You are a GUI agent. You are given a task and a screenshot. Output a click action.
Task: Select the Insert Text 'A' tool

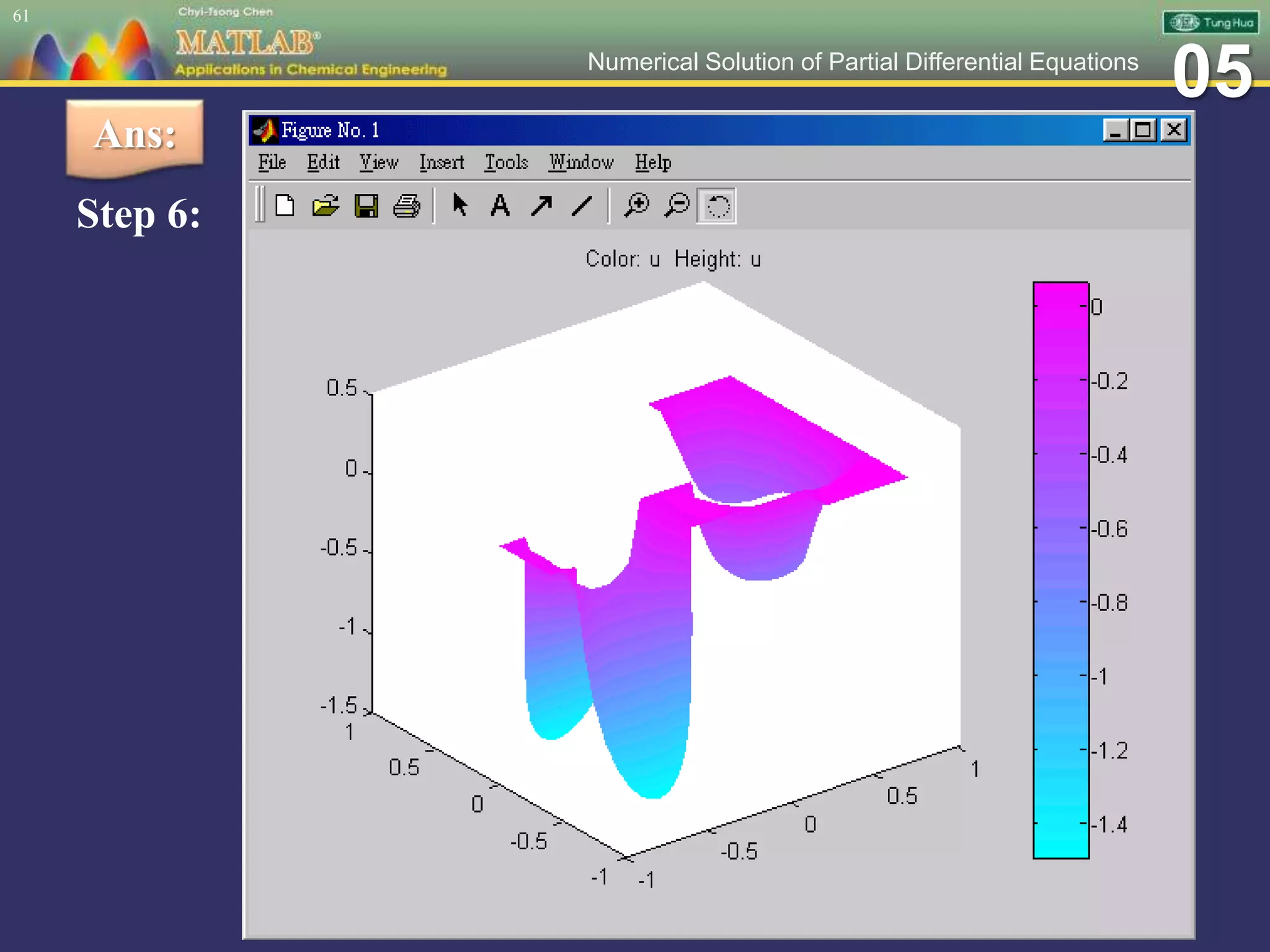click(x=500, y=206)
